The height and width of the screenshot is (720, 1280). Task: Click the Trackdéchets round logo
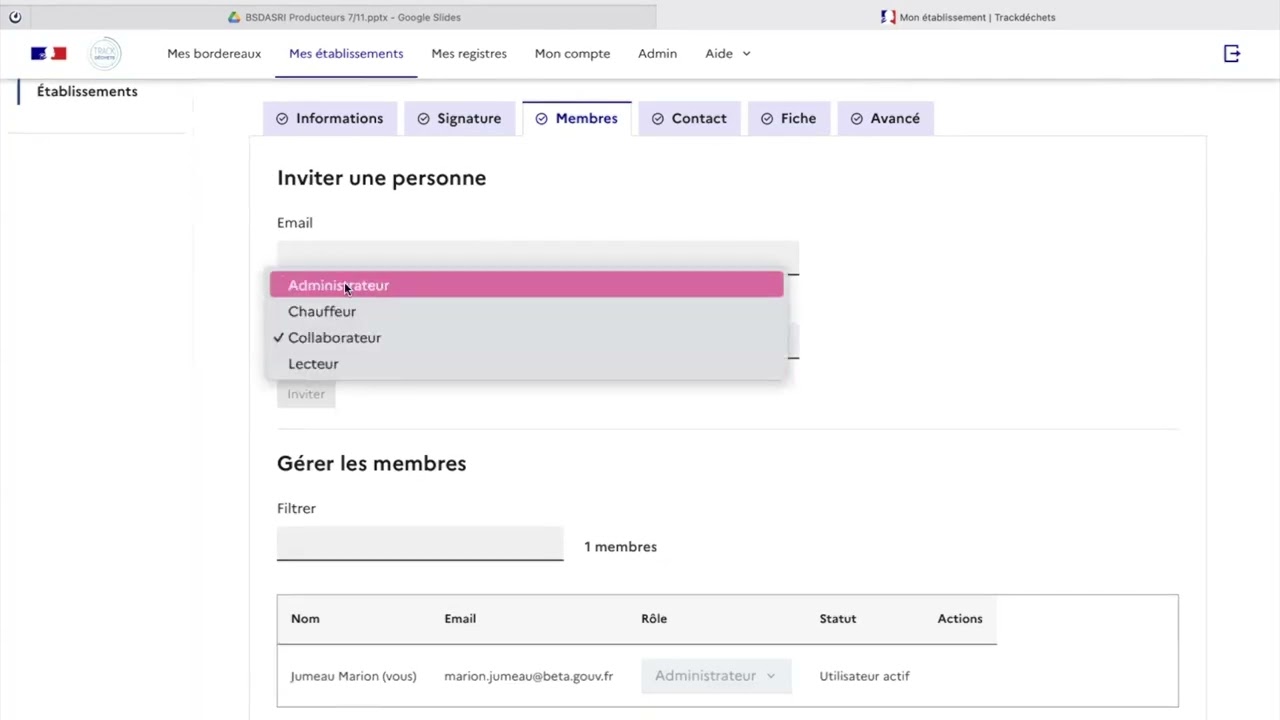point(105,54)
